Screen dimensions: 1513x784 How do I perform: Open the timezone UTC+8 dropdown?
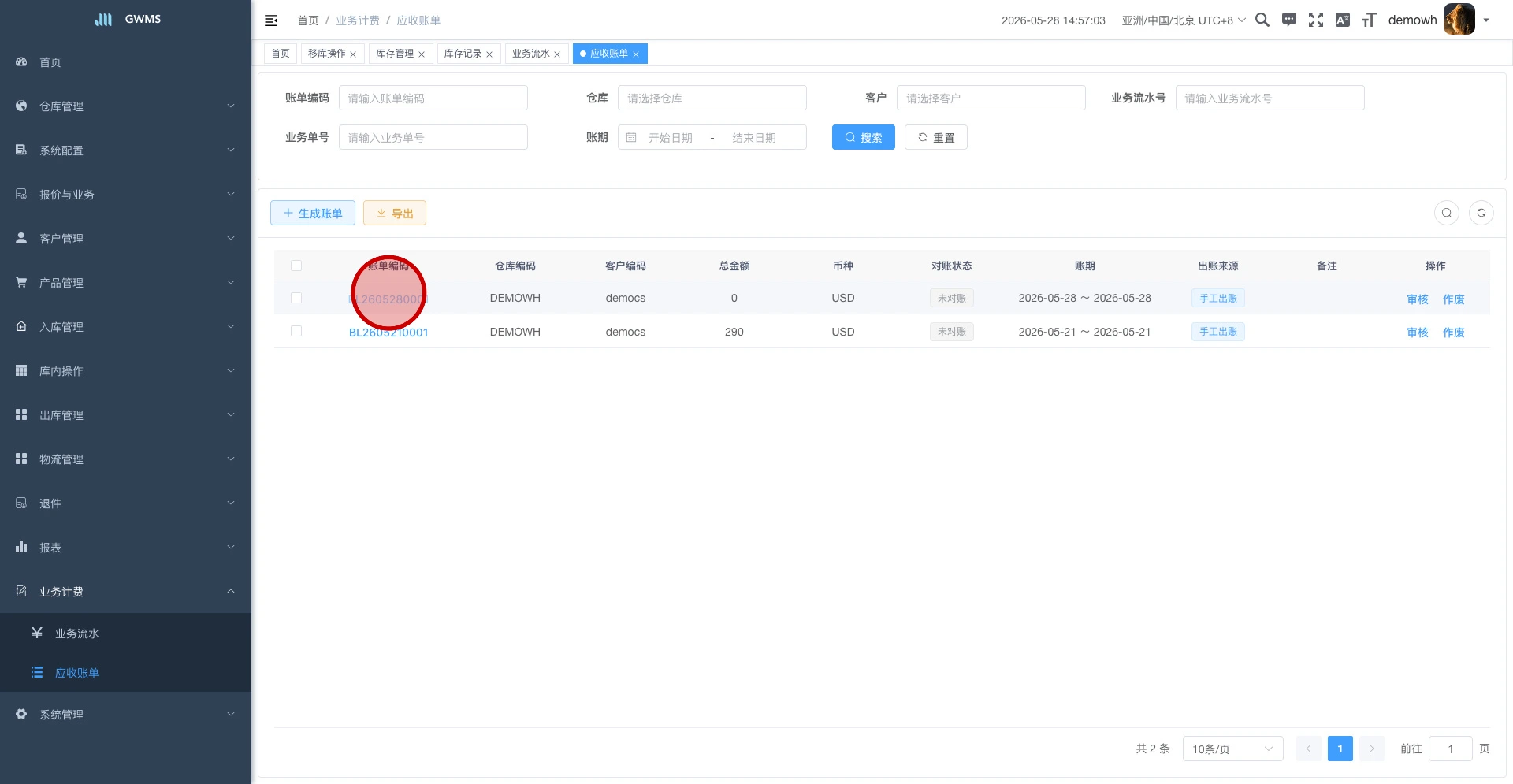[x=1184, y=20]
